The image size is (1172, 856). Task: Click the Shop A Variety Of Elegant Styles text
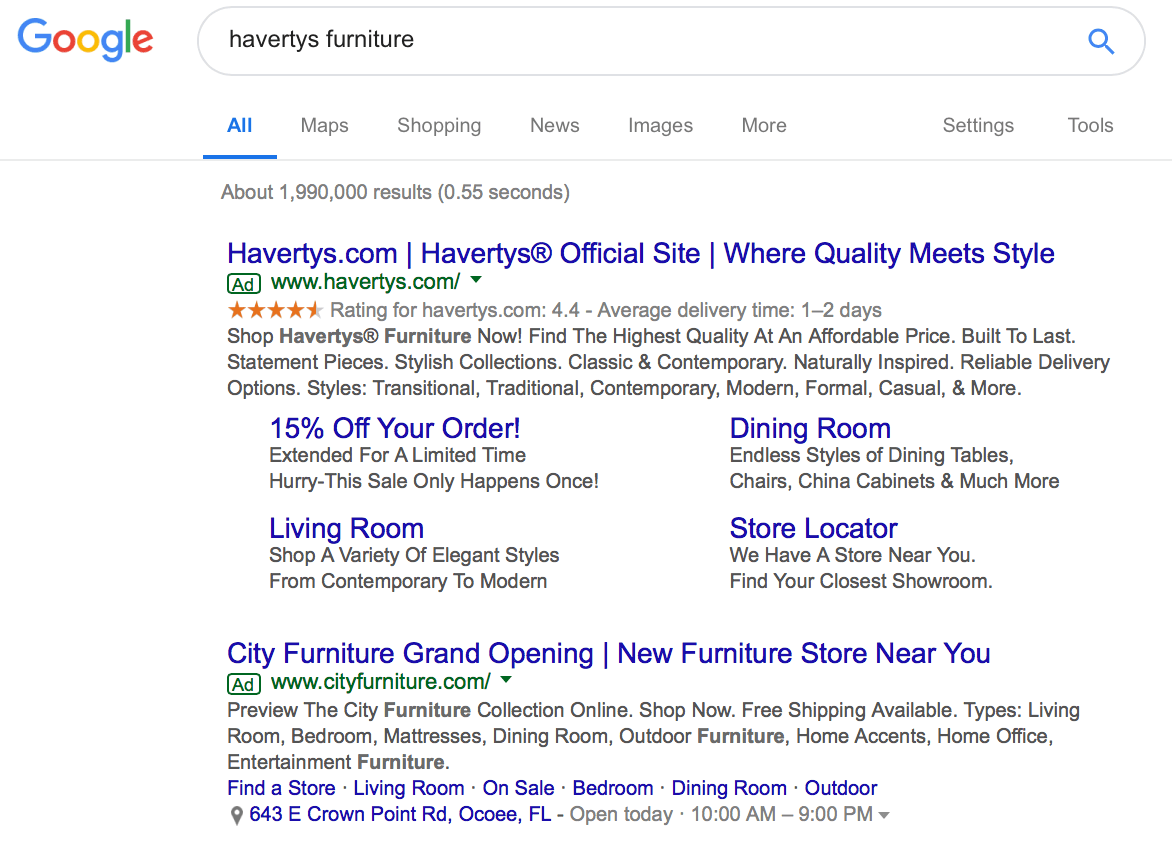click(414, 555)
